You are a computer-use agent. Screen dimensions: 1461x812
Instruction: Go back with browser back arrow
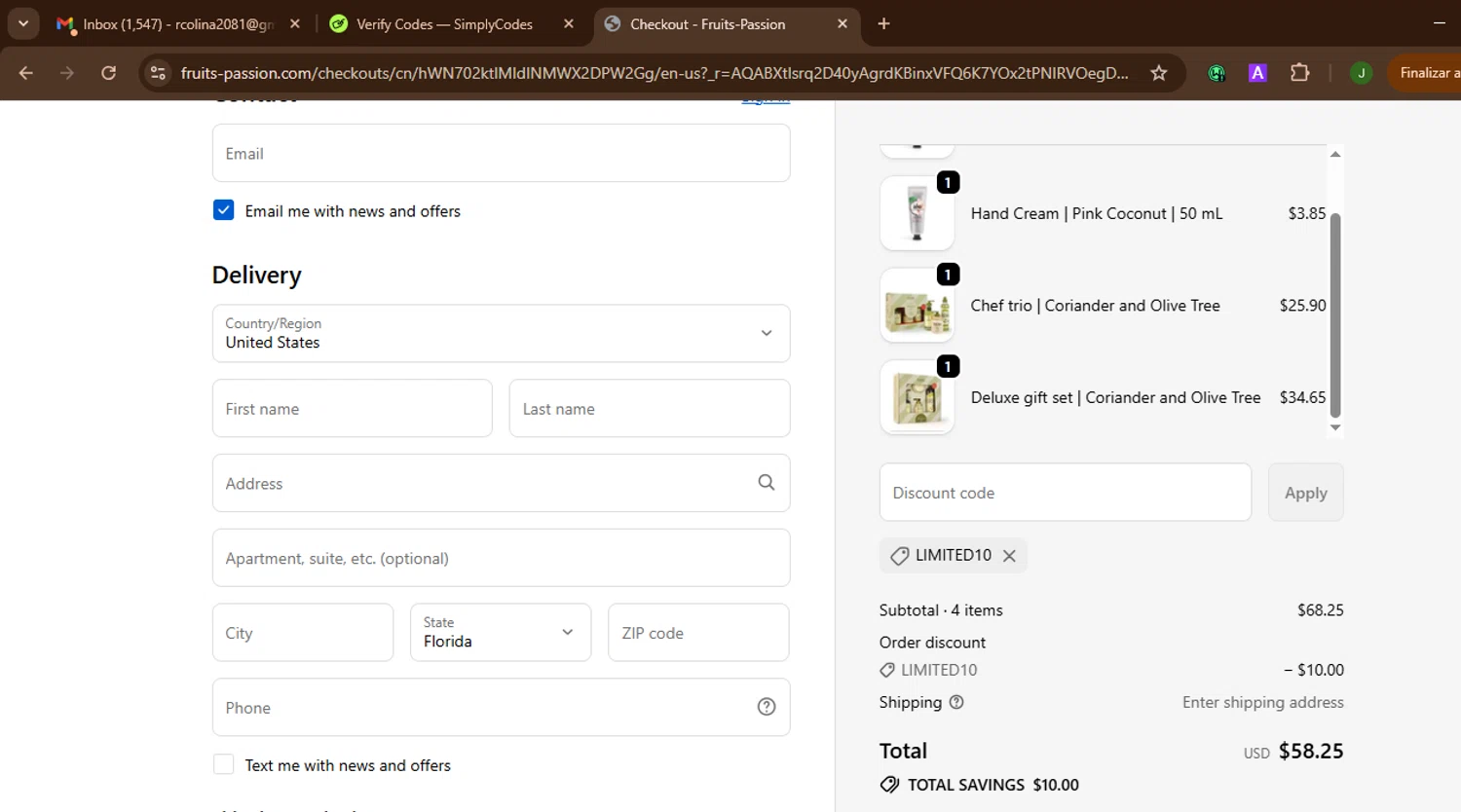26,73
